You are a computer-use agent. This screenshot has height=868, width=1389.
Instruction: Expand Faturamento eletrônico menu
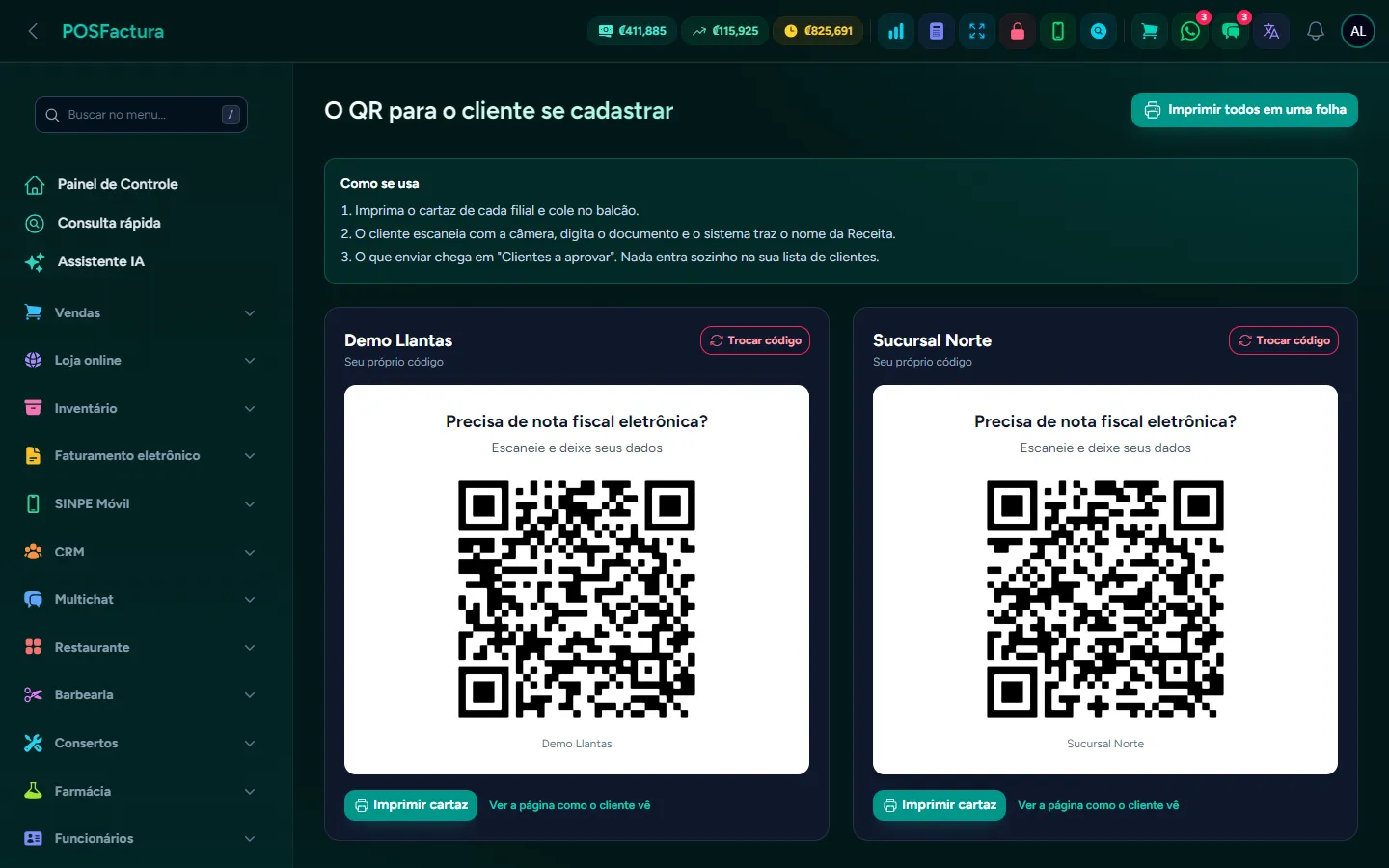tap(141, 456)
